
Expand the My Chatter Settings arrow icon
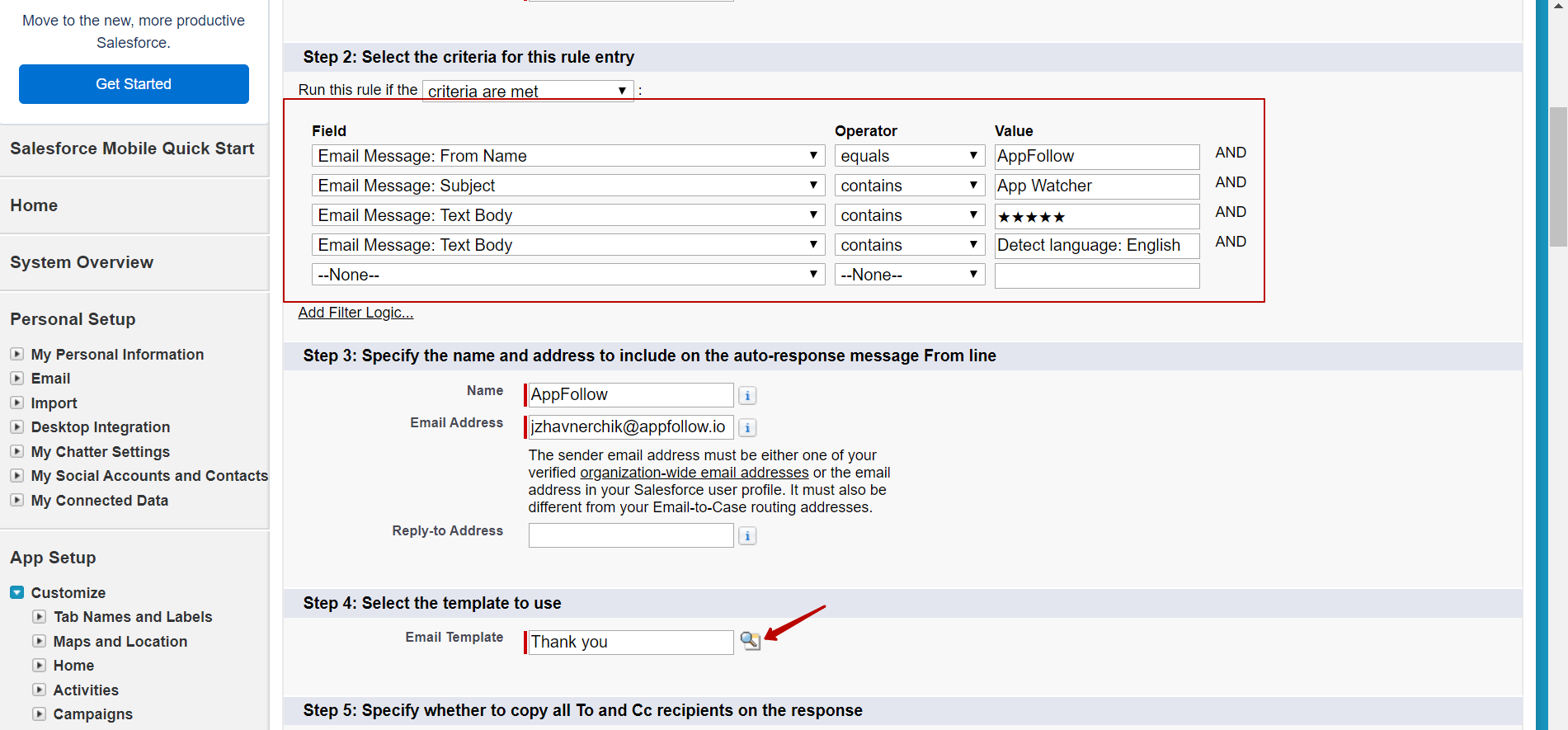(x=16, y=451)
